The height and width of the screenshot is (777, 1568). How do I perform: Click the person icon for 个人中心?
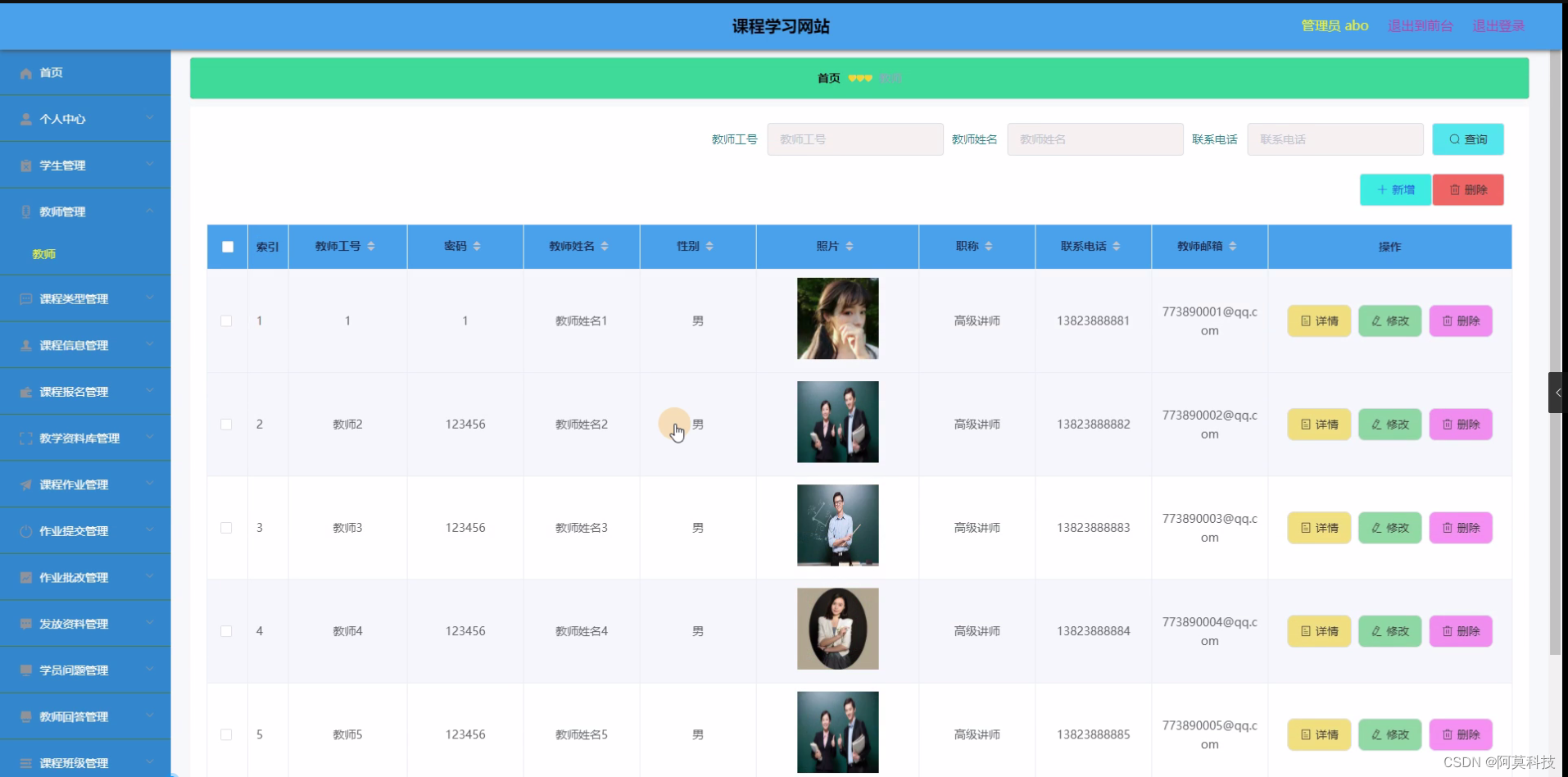pos(25,119)
